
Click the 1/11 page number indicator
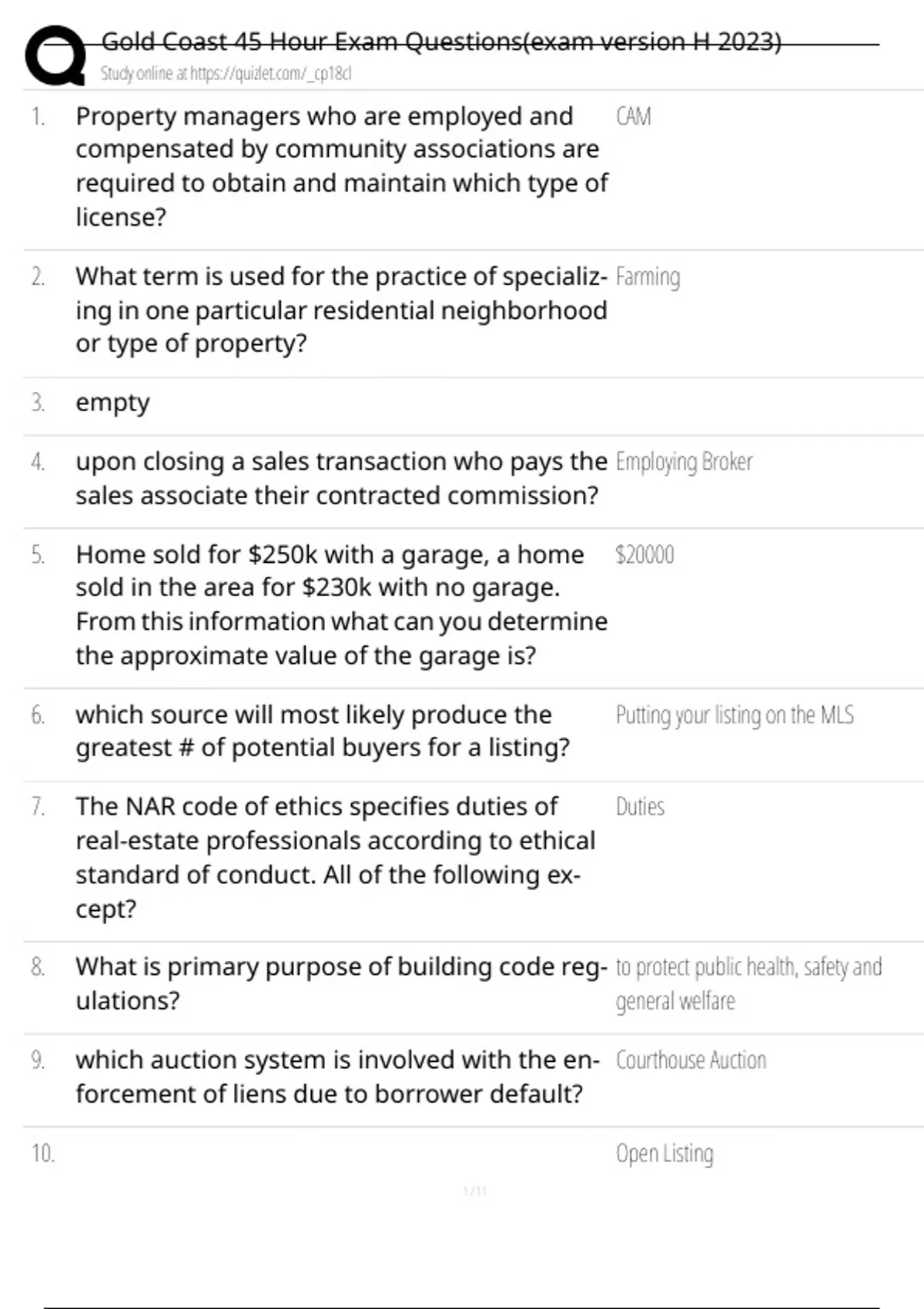475,1191
